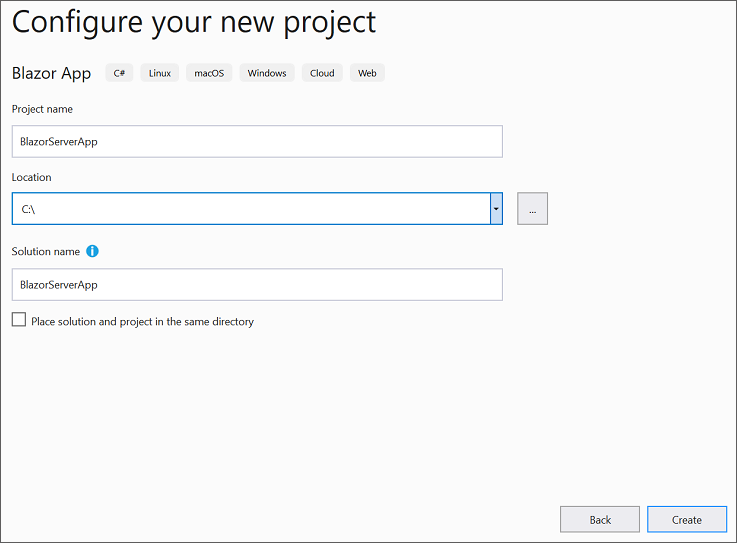Click the Solution name text field

tap(257, 285)
